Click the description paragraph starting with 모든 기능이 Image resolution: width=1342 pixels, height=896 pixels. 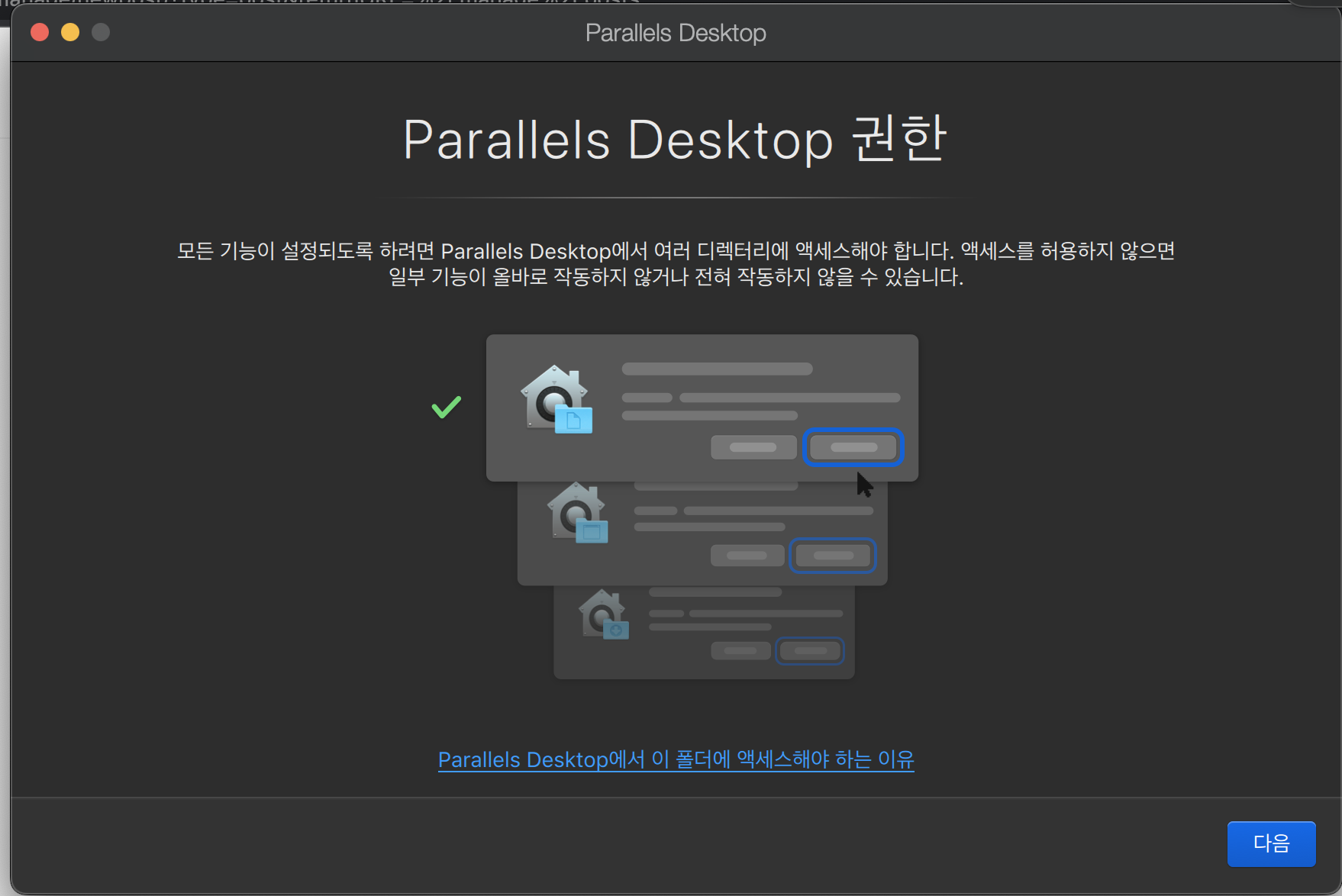pyautogui.click(x=676, y=263)
